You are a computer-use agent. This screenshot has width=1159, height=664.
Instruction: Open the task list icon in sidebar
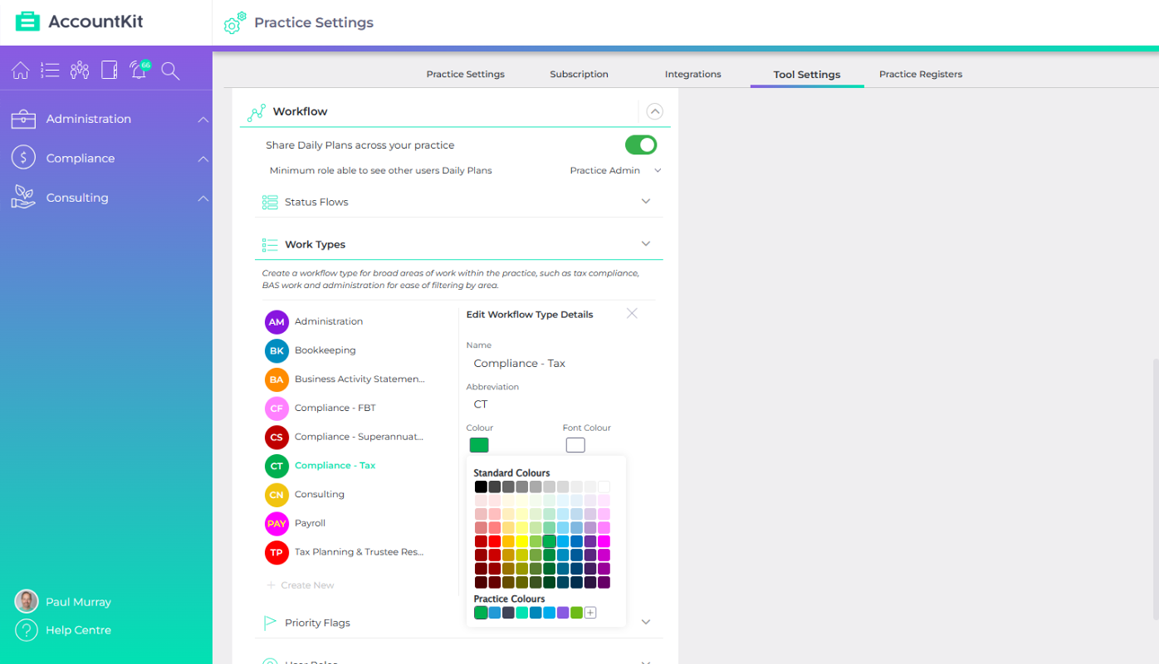[x=50, y=70]
